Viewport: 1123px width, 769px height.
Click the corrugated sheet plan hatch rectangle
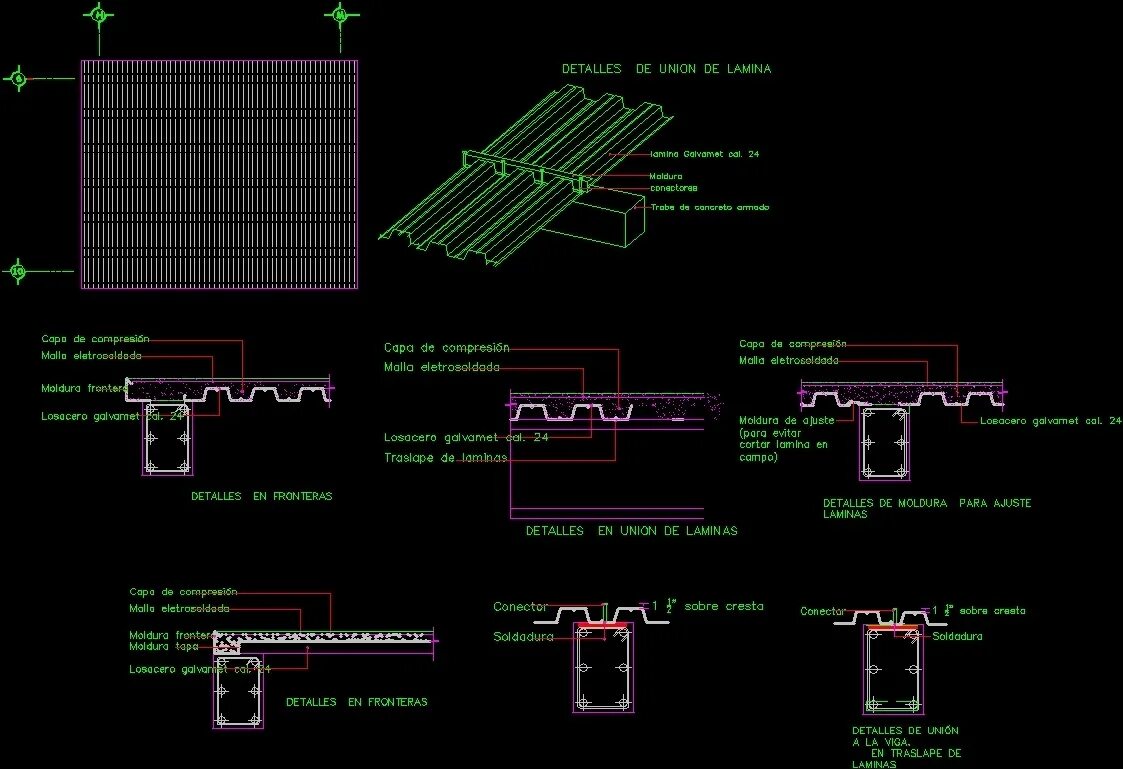(x=219, y=175)
